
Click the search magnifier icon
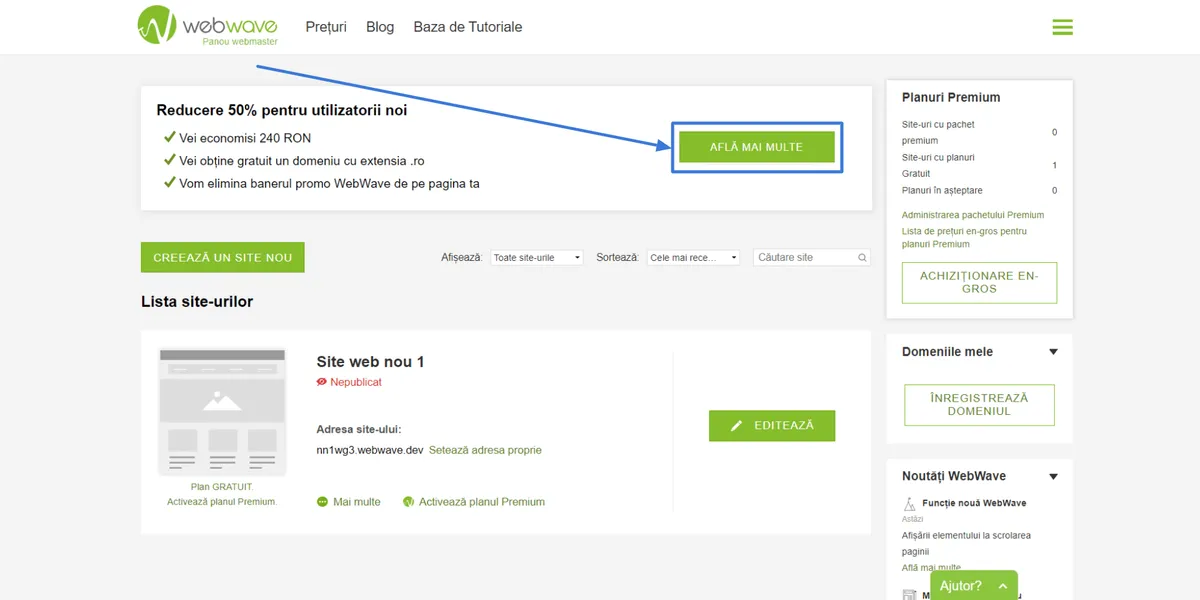(862, 258)
